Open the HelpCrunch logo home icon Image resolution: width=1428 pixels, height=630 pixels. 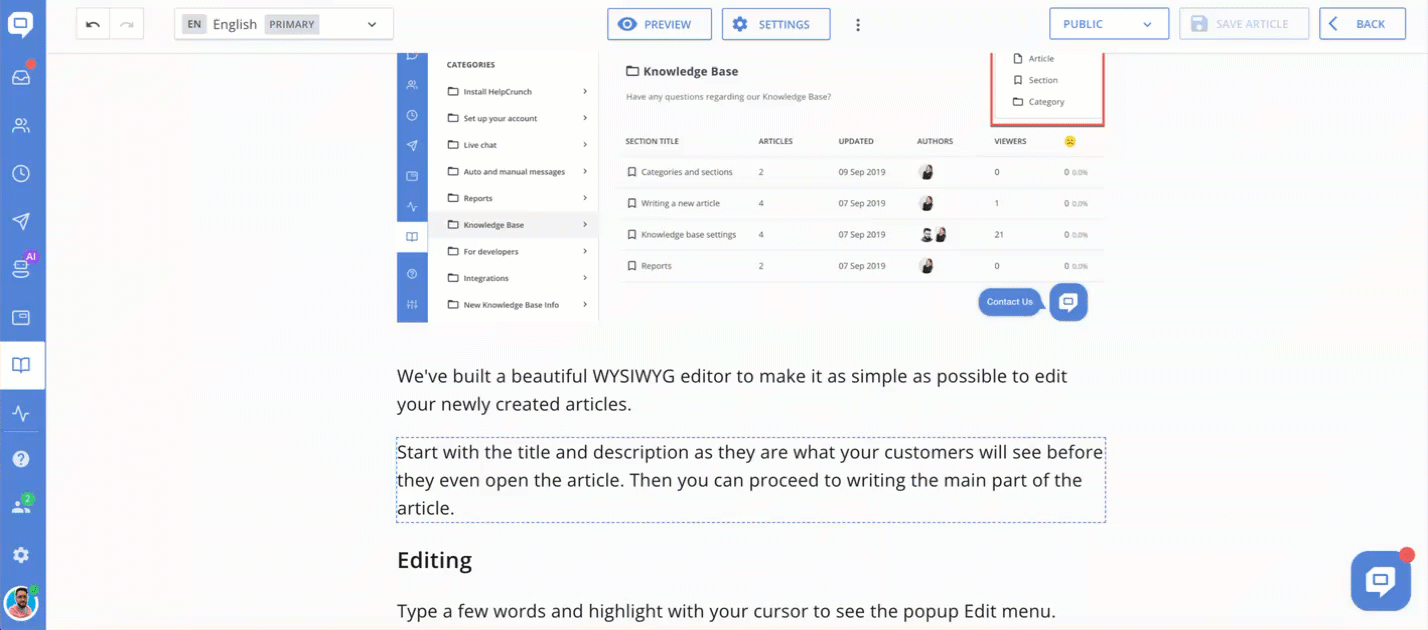[x=21, y=25]
